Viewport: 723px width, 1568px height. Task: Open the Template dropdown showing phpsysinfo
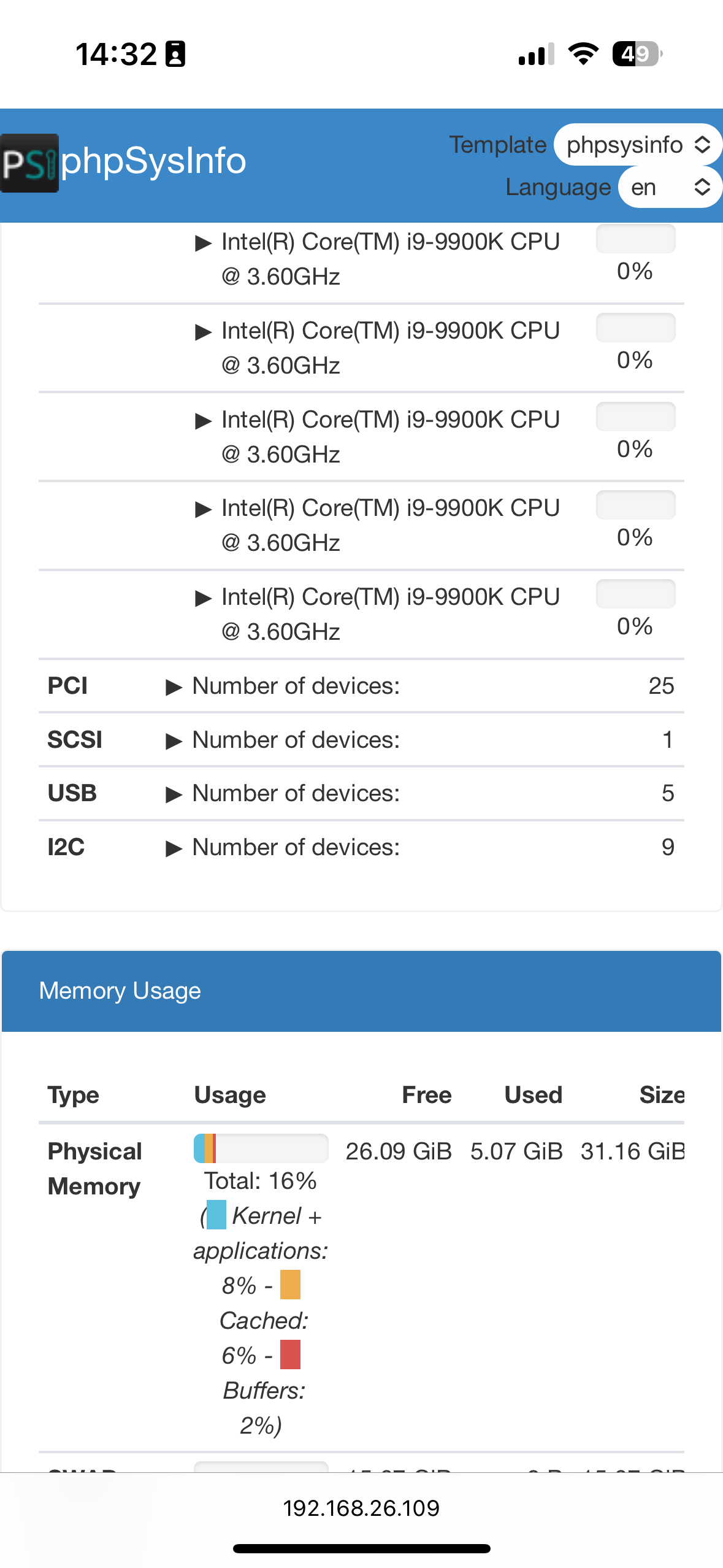tap(638, 145)
